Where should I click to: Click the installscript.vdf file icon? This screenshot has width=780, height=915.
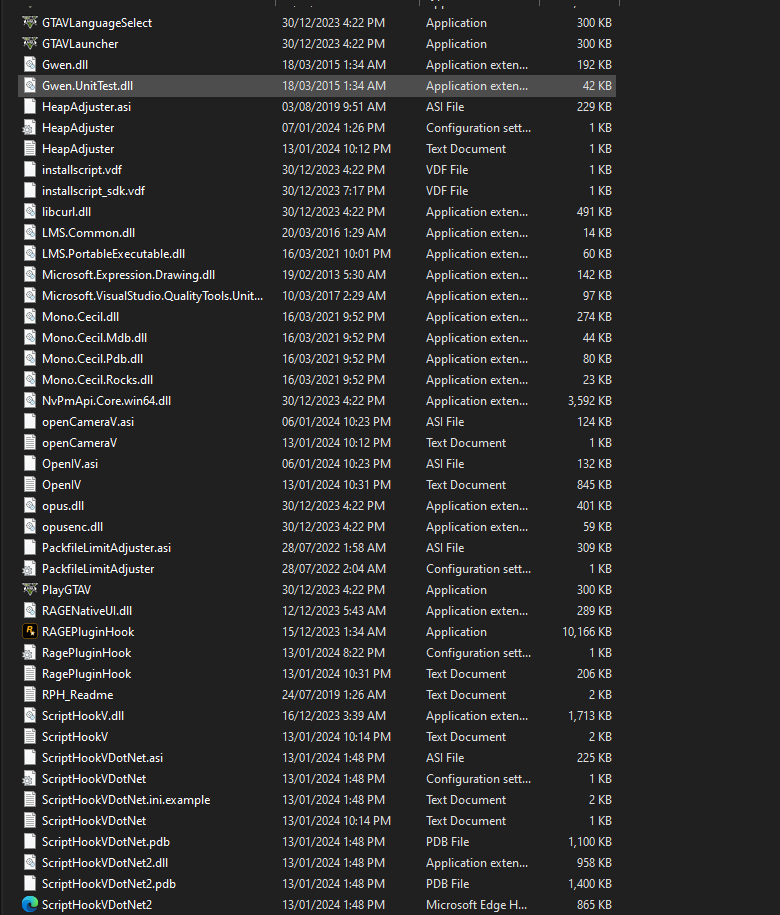[x=30, y=170]
